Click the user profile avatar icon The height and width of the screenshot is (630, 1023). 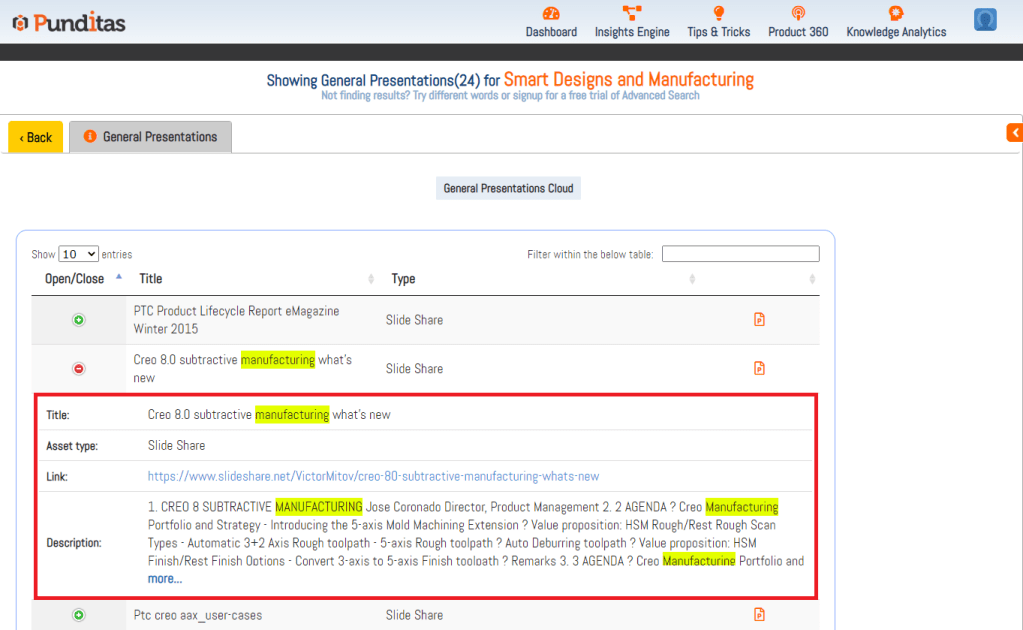[985, 20]
